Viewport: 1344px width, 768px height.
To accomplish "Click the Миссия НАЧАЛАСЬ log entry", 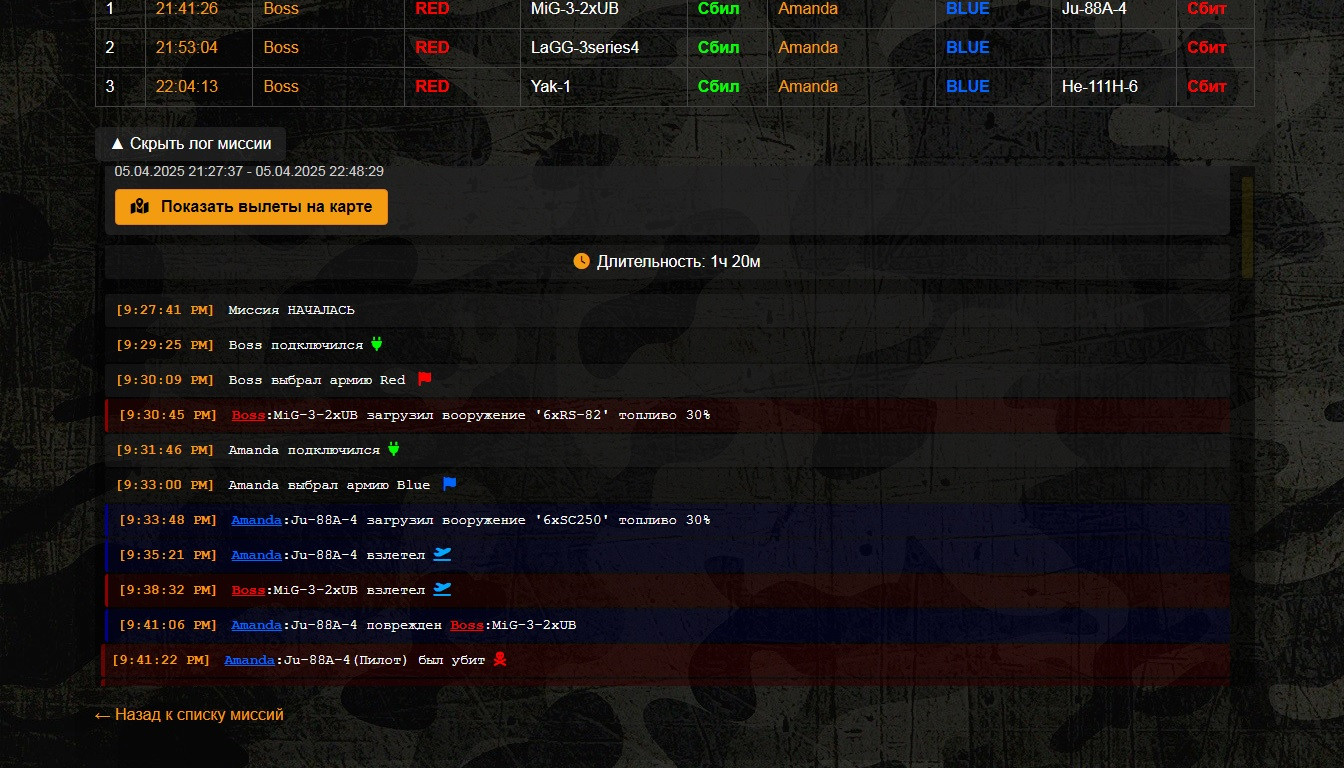I will tap(667, 310).
